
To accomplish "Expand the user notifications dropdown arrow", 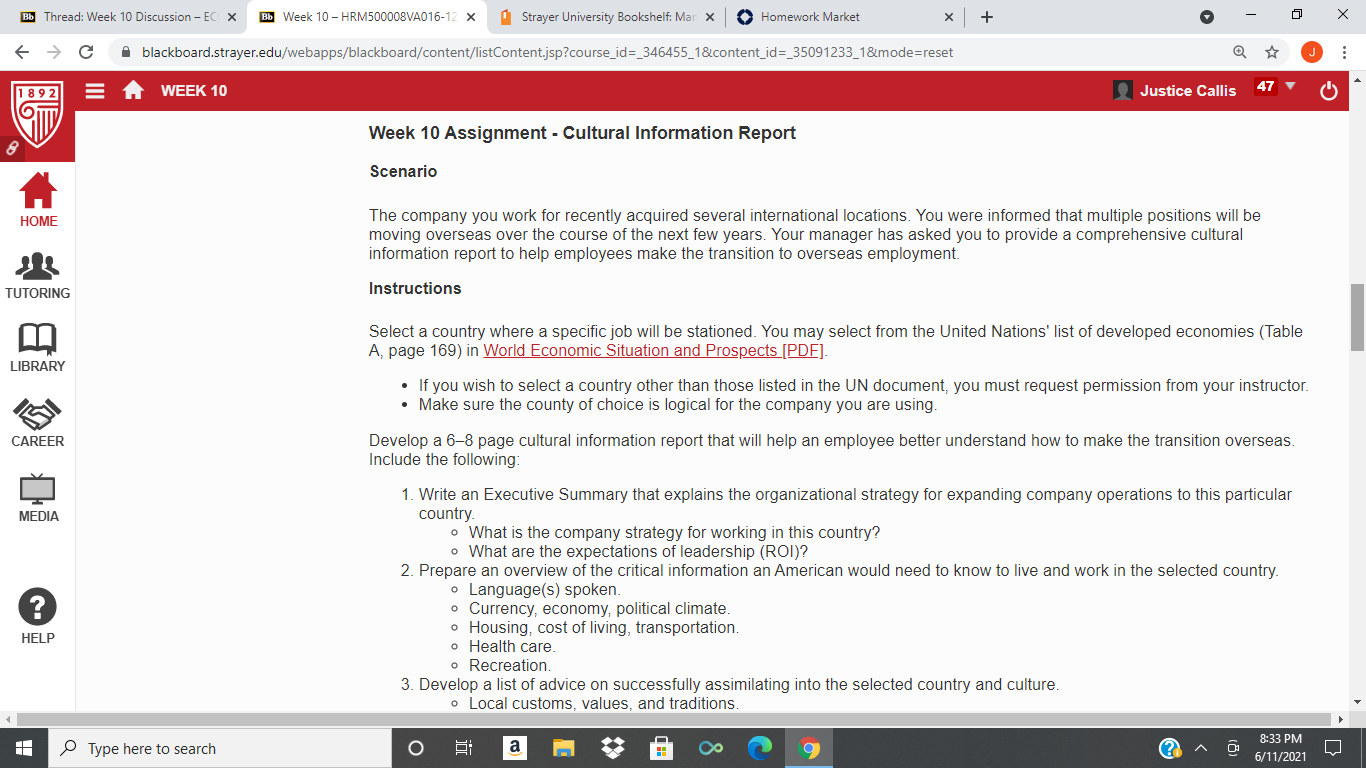I will point(1290,86).
